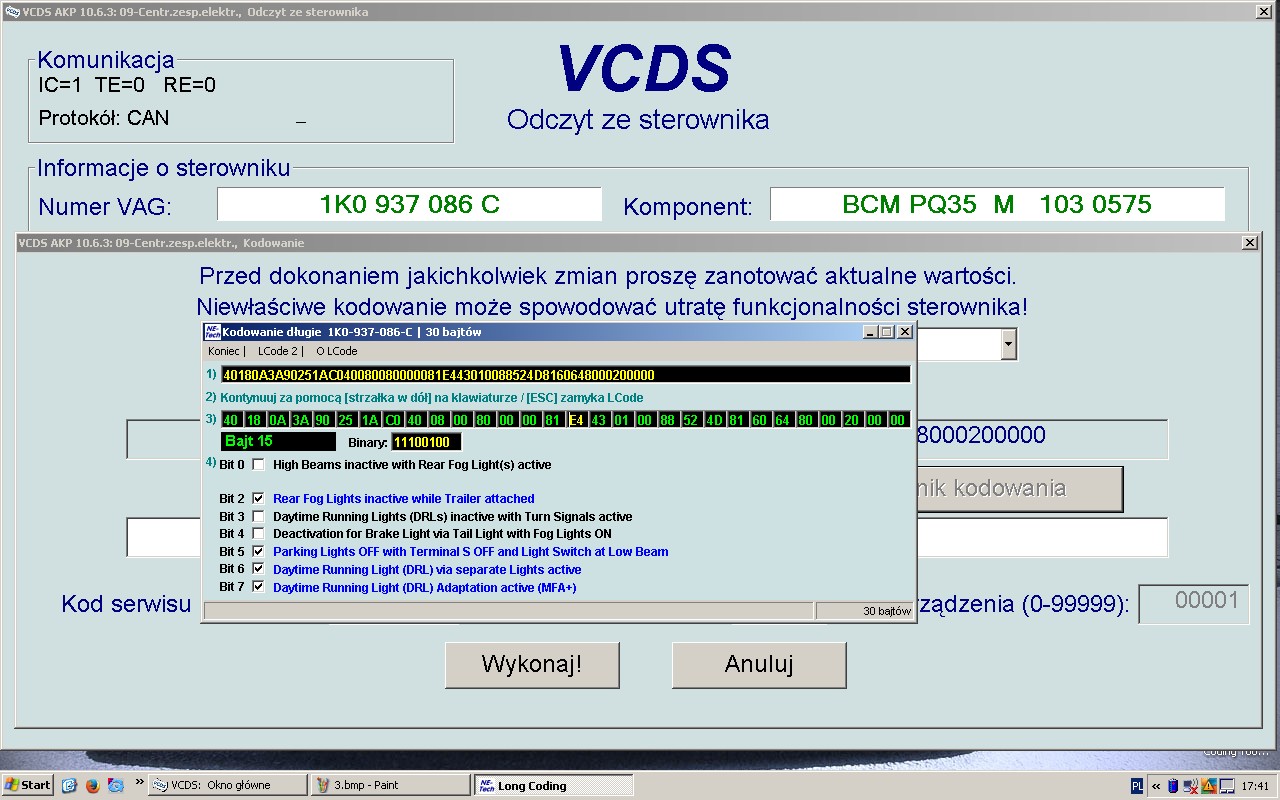
Task: Select byte cell 64
Action: (x=784, y=420)
